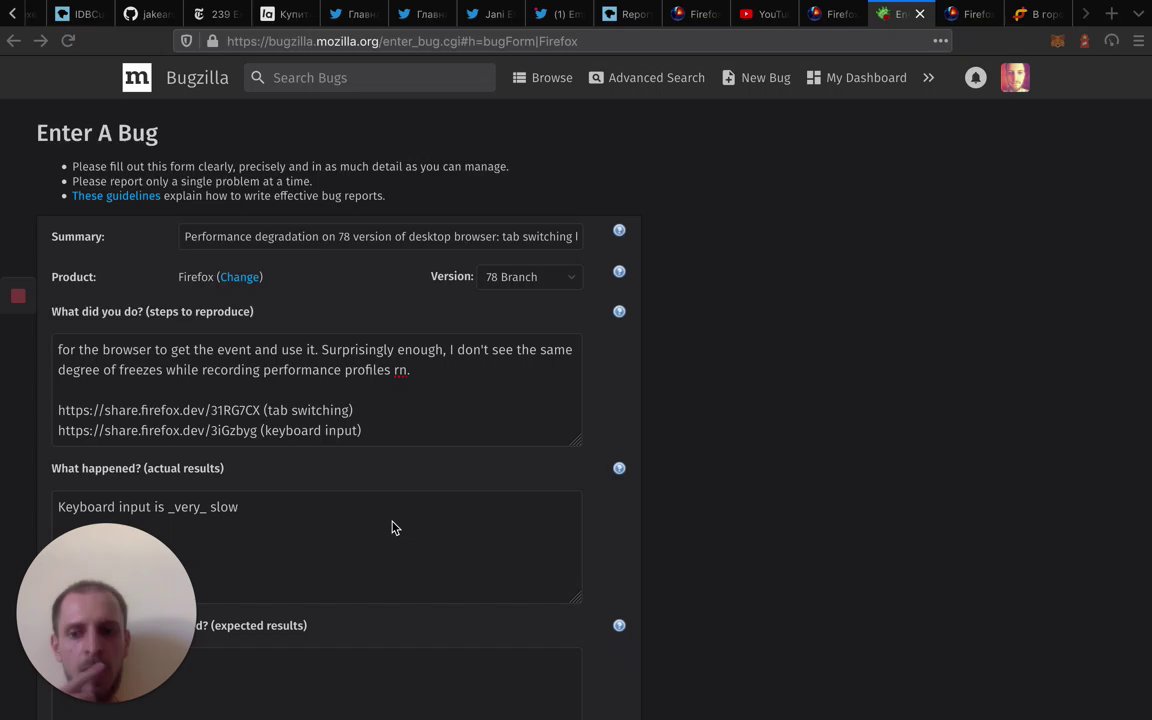Click into the actual results textarea

click(317, 547)
